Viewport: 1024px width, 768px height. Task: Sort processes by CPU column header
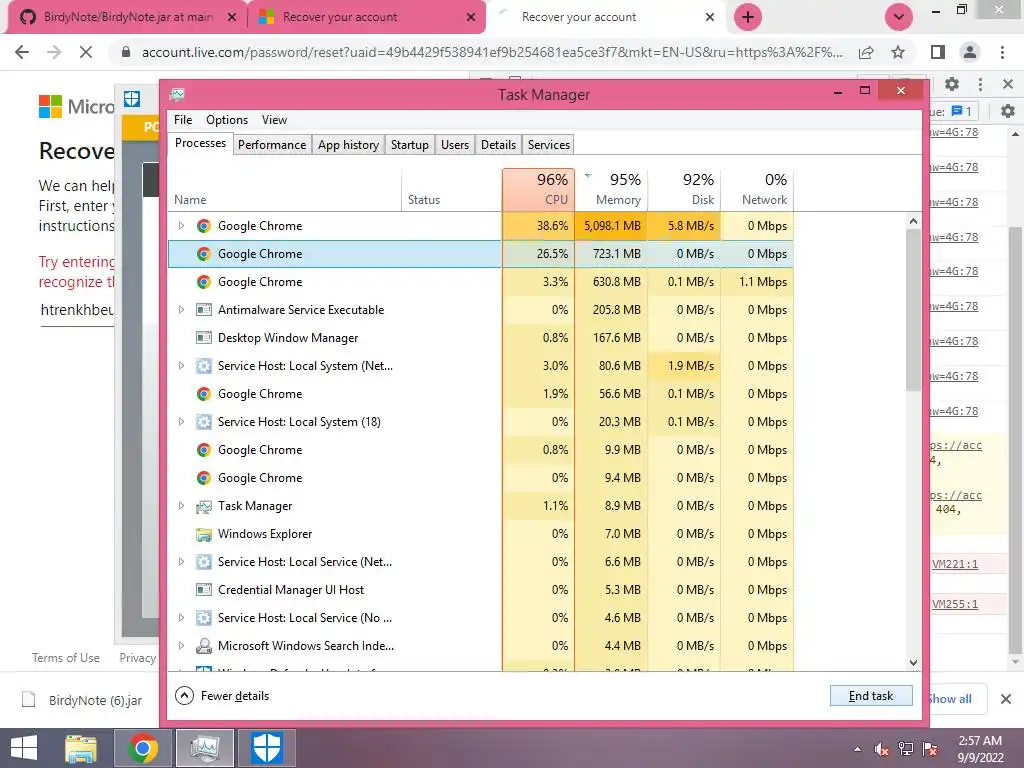(x=538, y=189)
